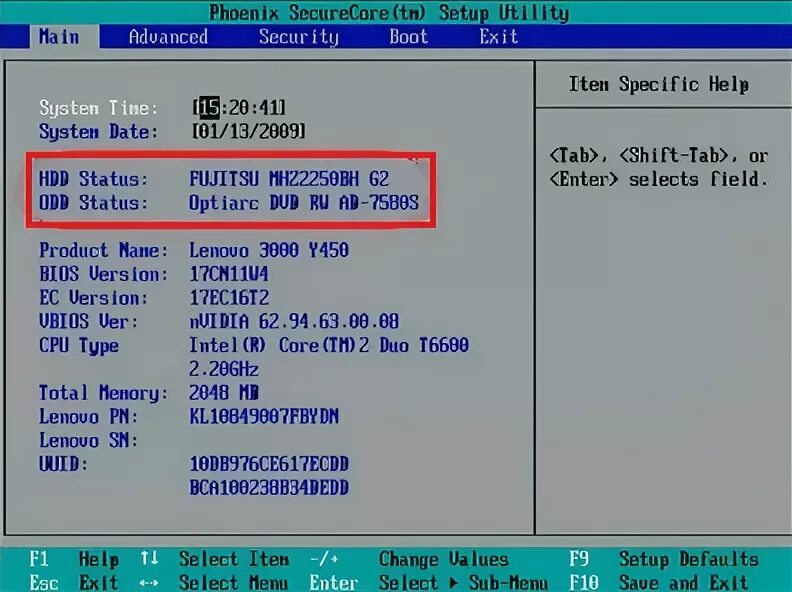Click the nVIDIA VBIOS version value
This screenshot has height=592, width=792.
click(294, 321)
